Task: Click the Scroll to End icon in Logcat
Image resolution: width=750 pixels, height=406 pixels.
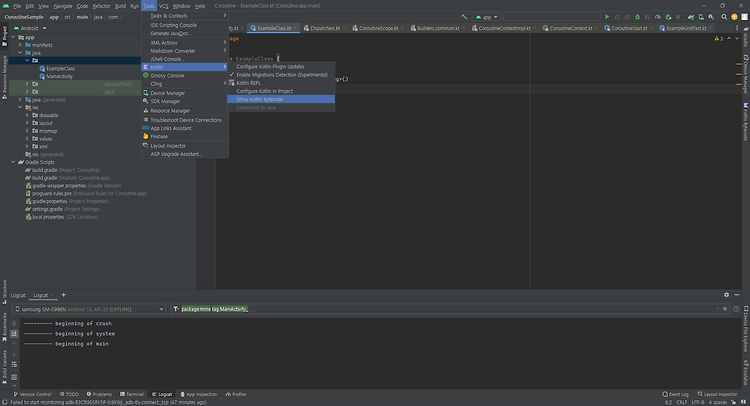Action: [x=14, y=334]
